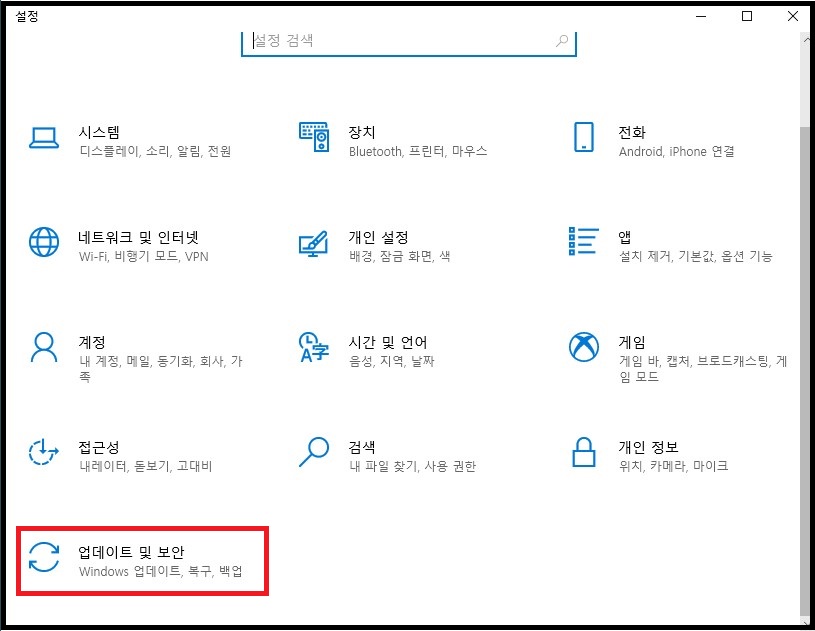815x631 pixels.
Task: Open 전화 settings title
Action: [632, 132]
